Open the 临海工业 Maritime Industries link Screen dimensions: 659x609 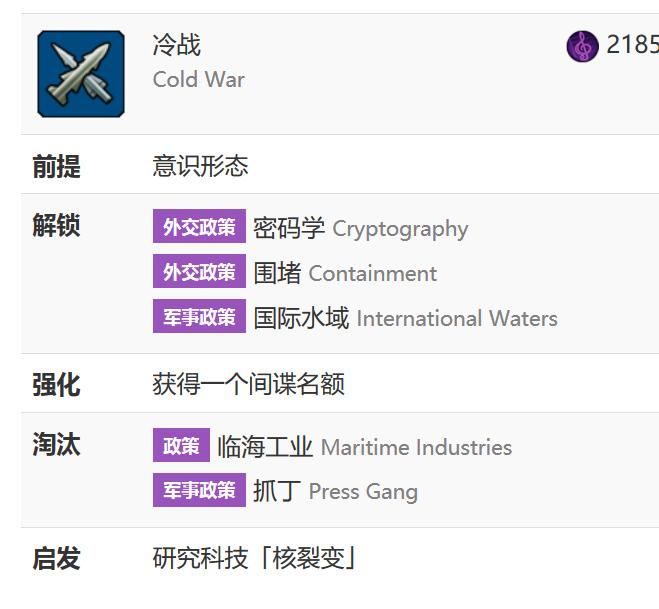coord(364,447)
